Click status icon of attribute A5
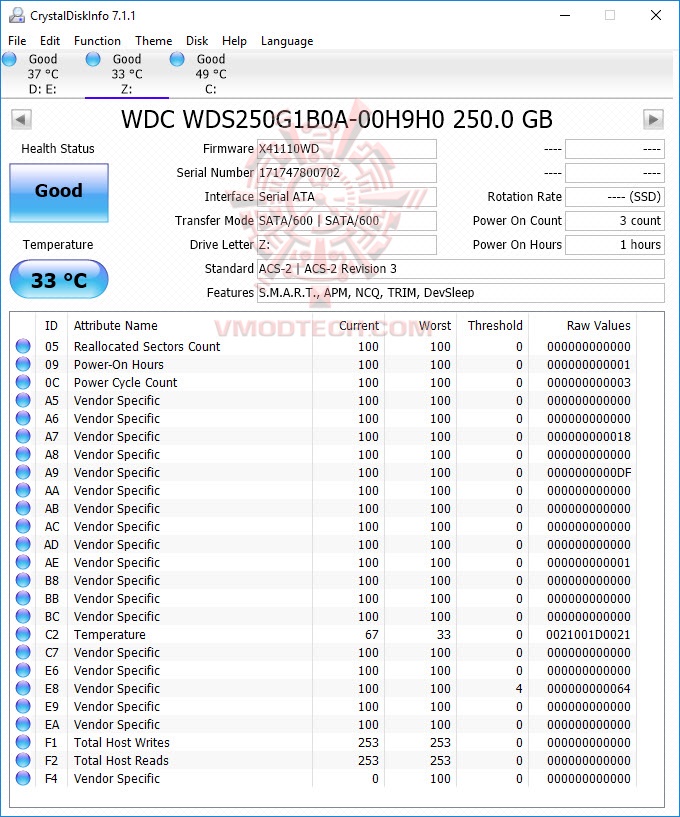 23,400
